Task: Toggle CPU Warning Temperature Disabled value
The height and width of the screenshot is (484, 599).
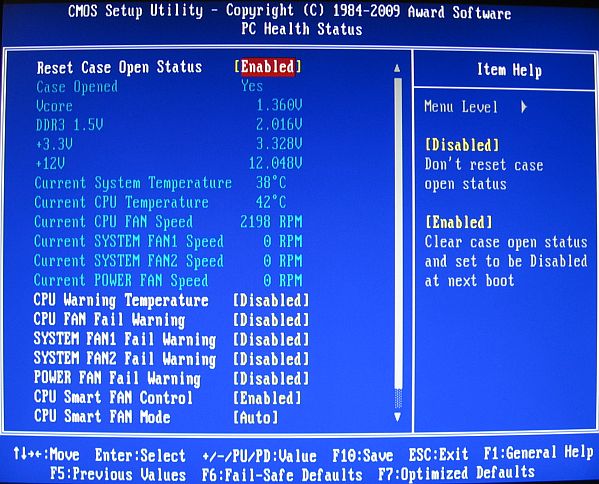Action: tap(271, 301)
